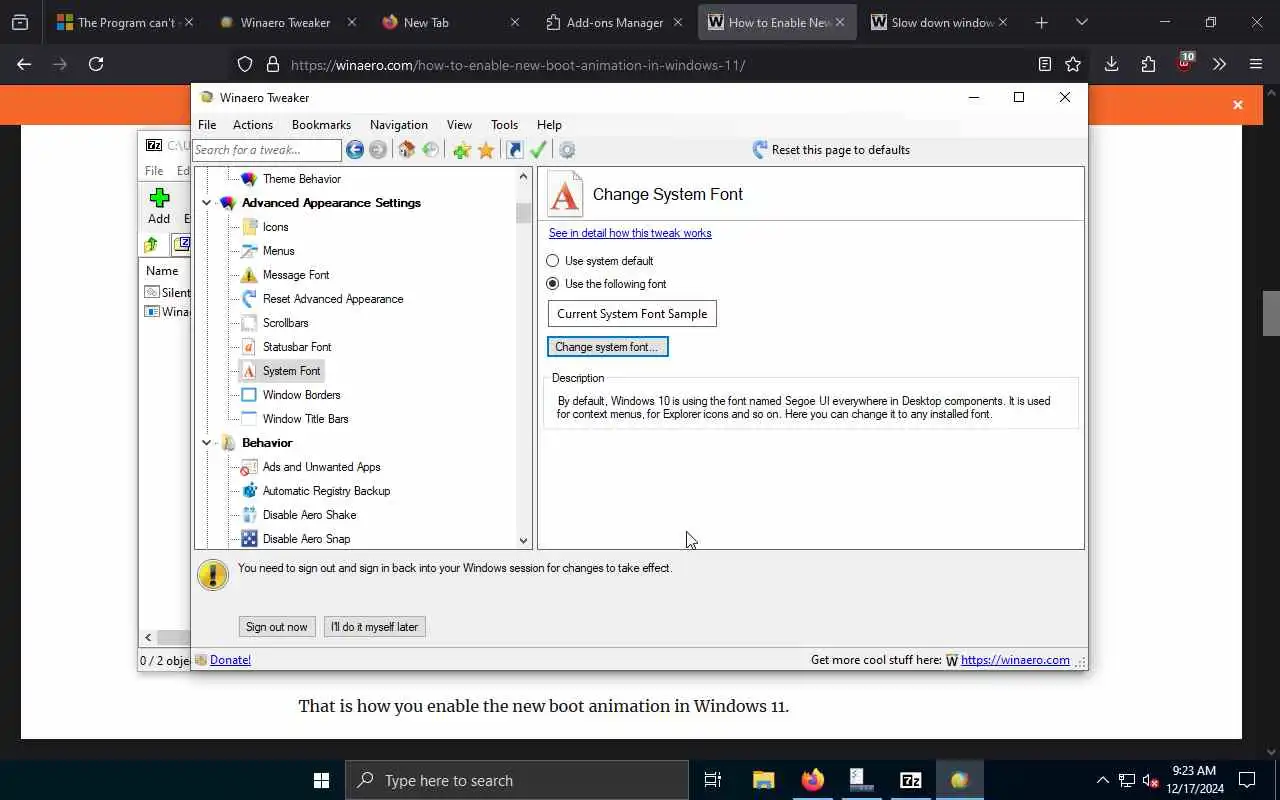Open the Menus tweak in the tree
Image resolution: width=1280 pixels, height=800 pixels.
click(x=278, y=251)
